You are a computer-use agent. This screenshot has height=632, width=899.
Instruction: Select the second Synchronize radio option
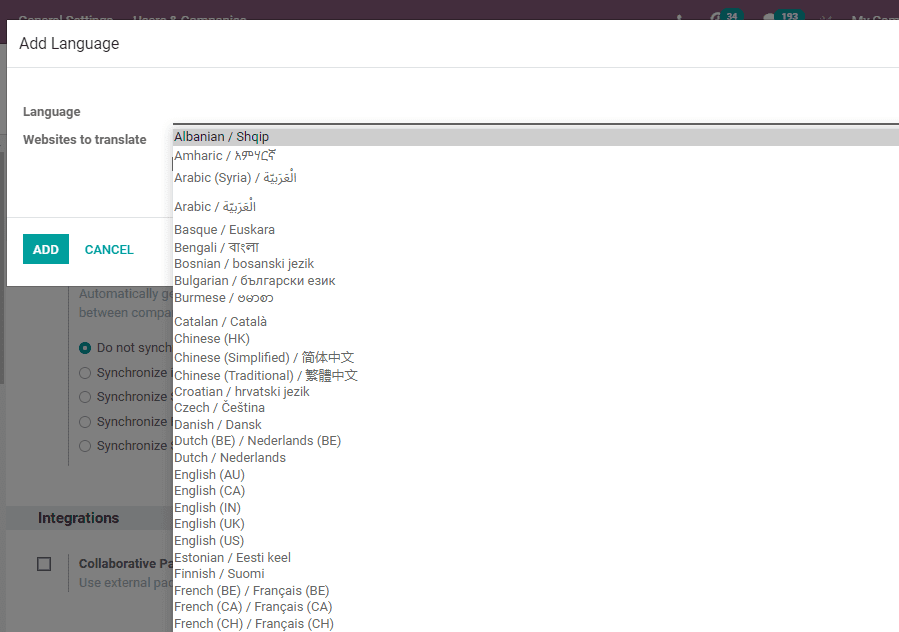(x=85, y=397)
